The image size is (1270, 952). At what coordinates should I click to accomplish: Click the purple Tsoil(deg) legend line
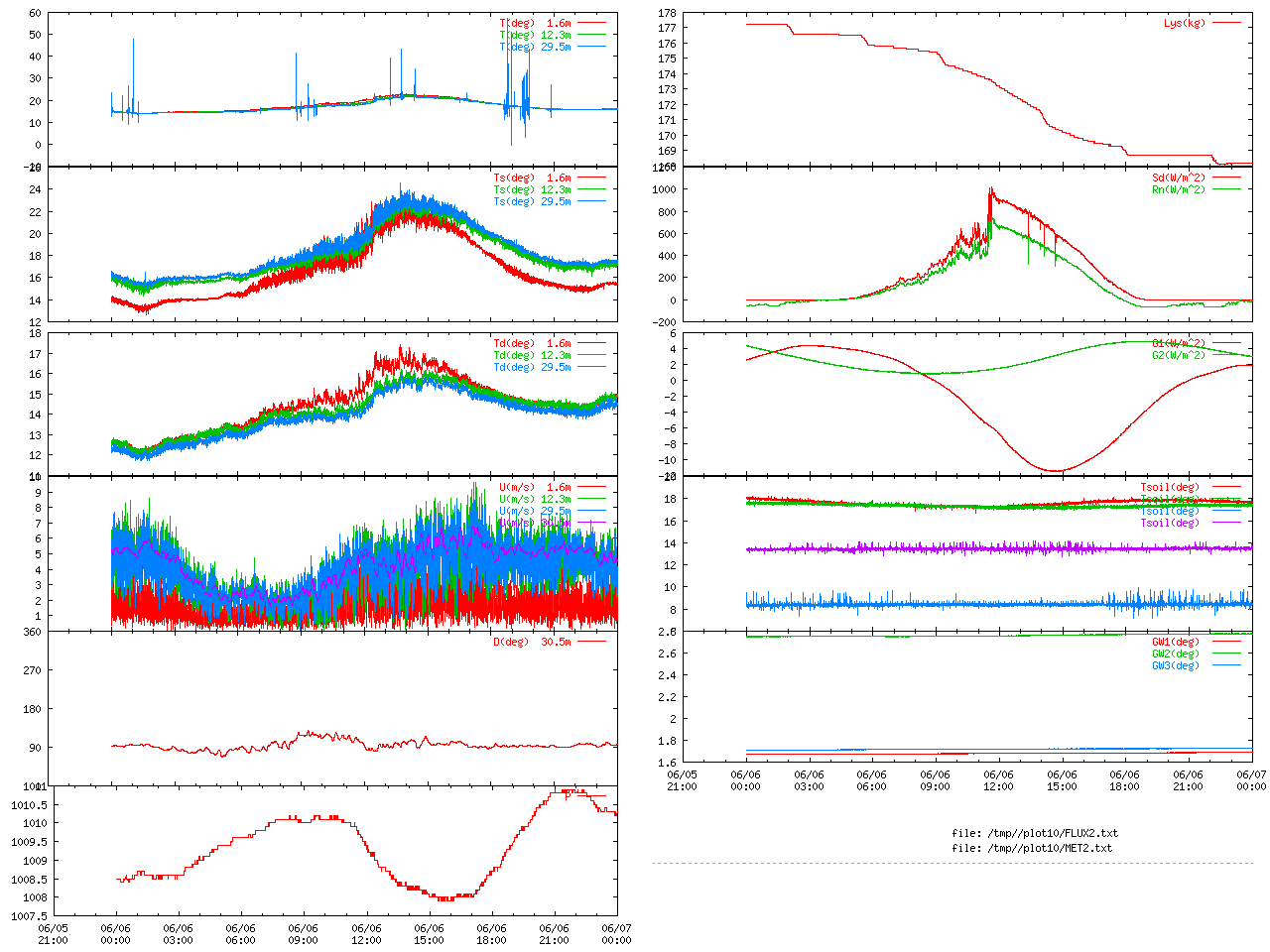1226,523
